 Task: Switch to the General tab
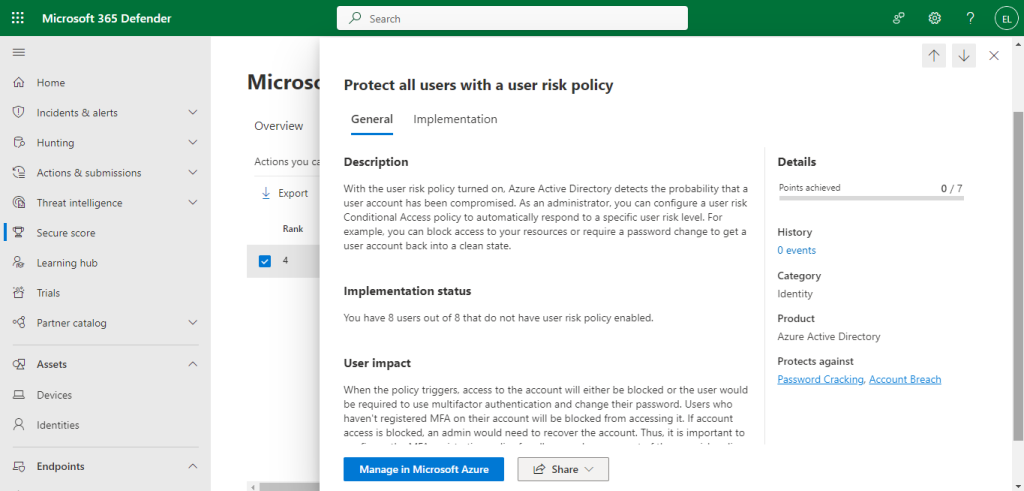click(372, 119)
